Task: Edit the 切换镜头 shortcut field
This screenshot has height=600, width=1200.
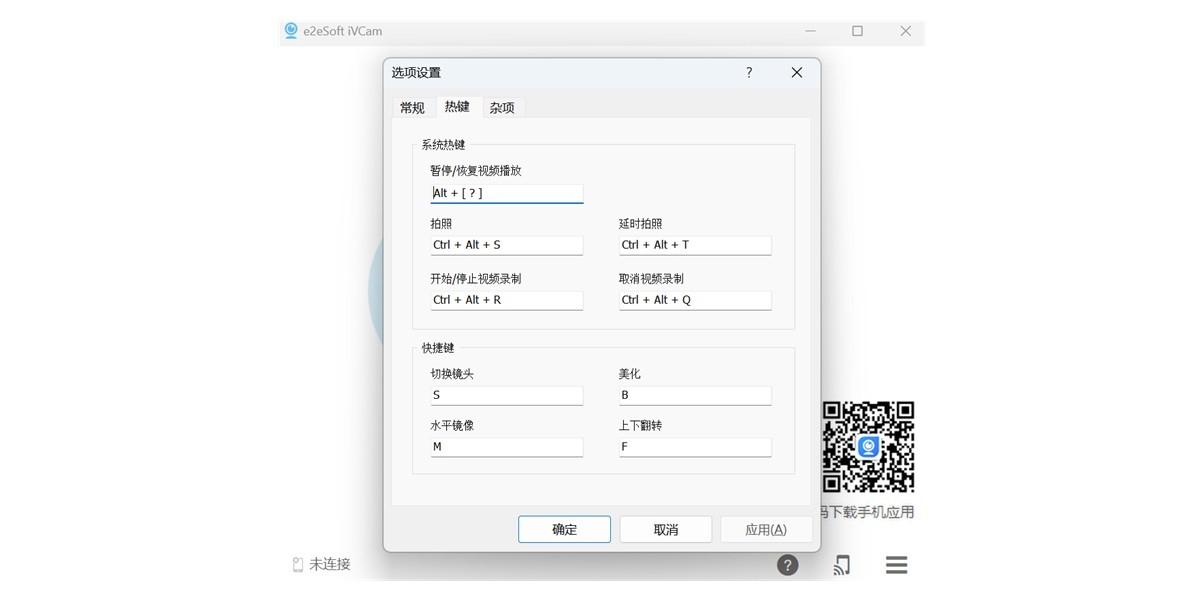Action: [x=506, y=395]
